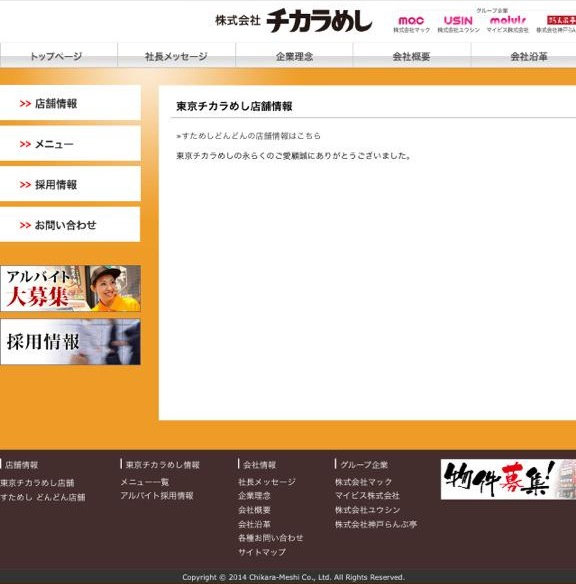Click the 採用情報 photo banner
The height and width of the screenshot is (584, 576).
(x=70, y=342)
